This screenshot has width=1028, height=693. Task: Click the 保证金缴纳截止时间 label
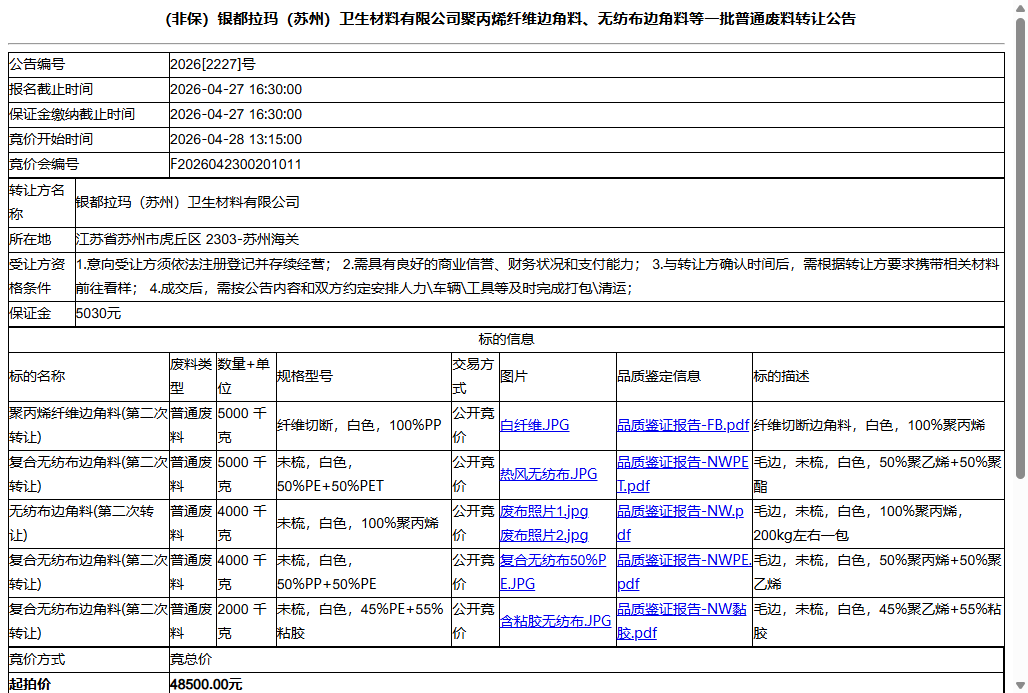[x=72, y=115]
